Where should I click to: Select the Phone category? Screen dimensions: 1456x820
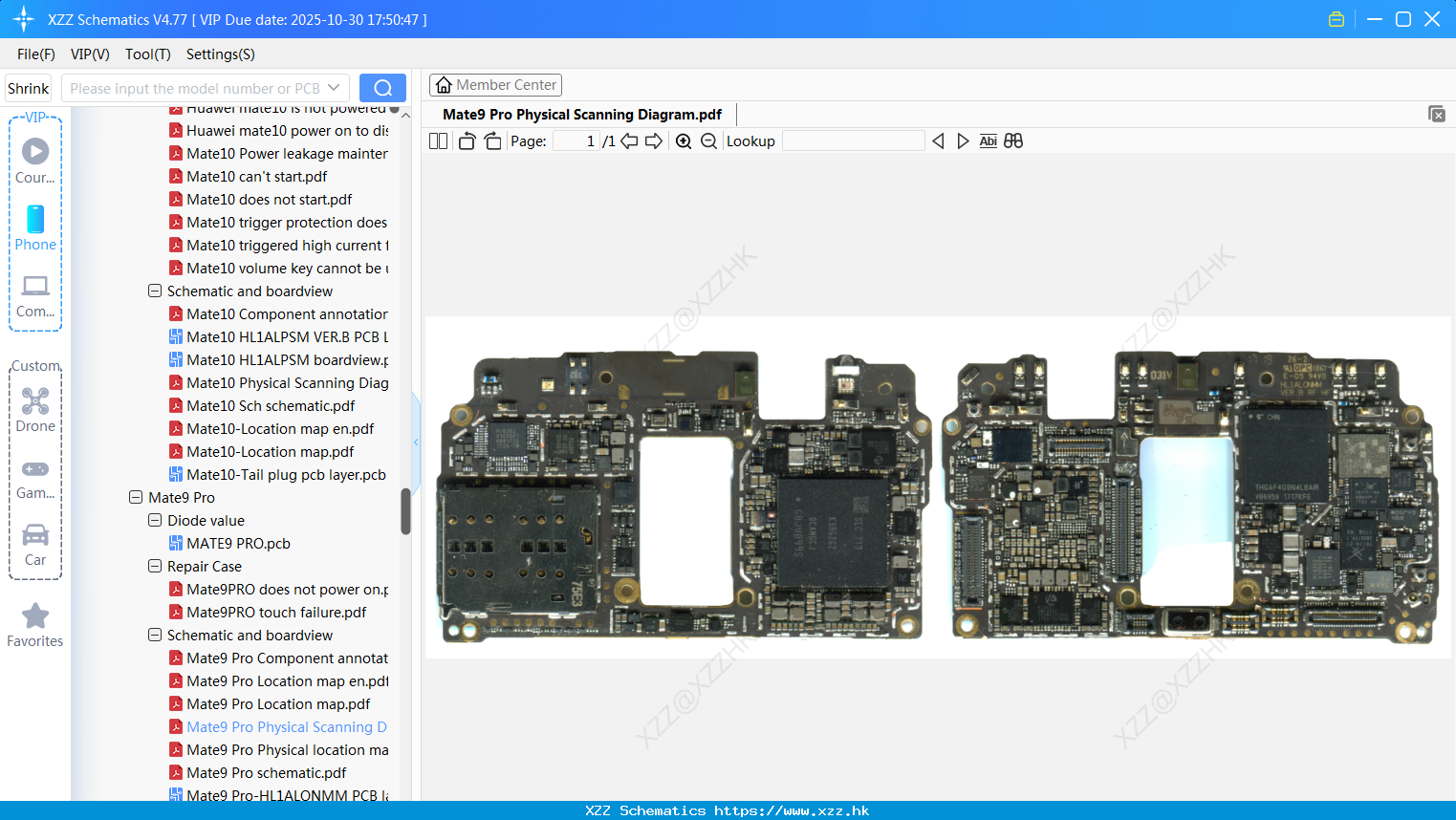(35, 227)
